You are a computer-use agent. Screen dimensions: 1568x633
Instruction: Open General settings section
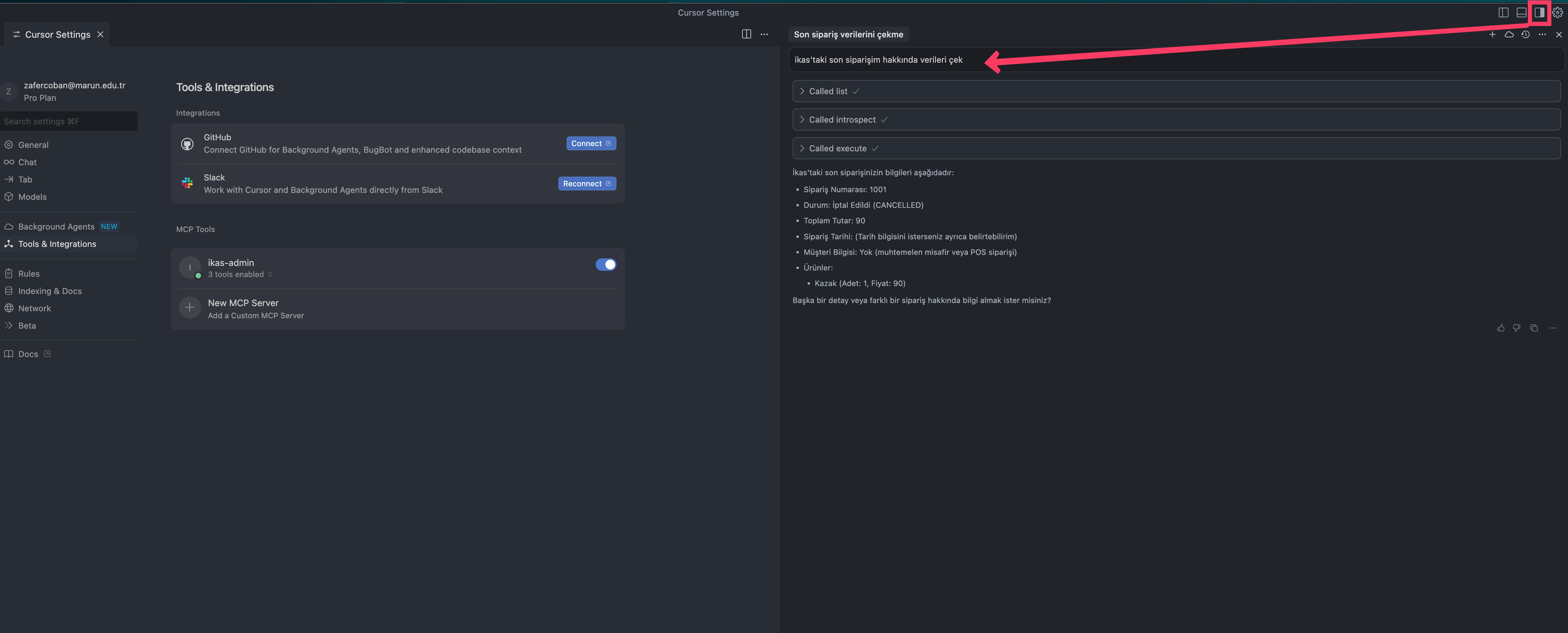68,145
